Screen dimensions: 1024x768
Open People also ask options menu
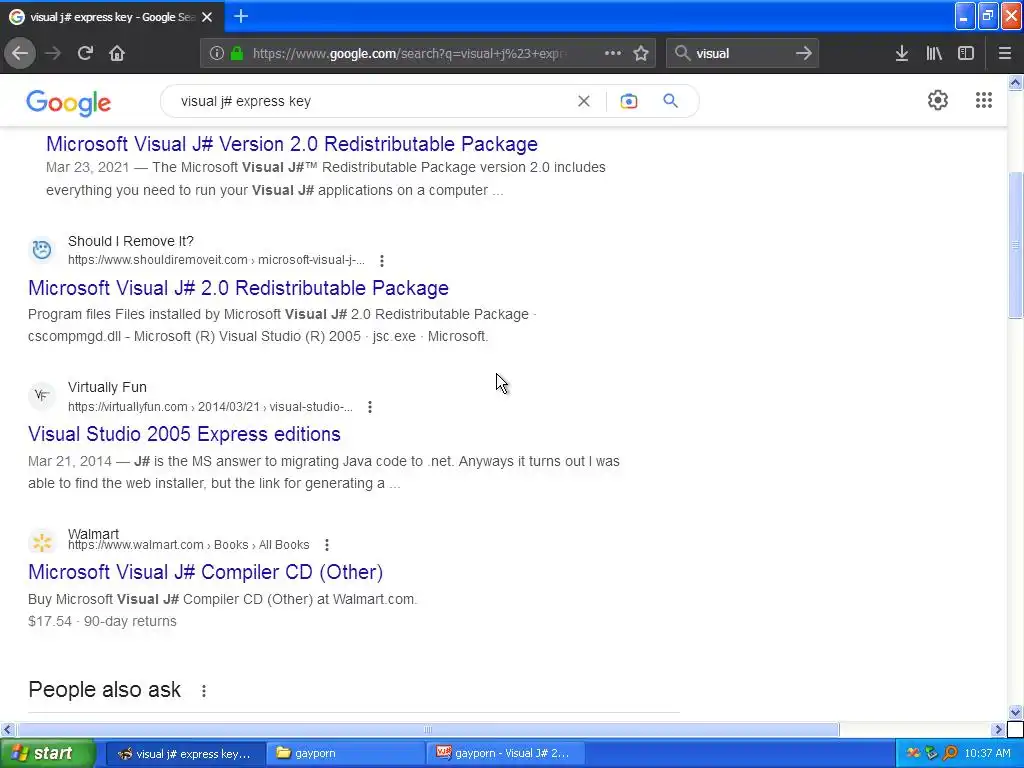click(x=204, y=690)
